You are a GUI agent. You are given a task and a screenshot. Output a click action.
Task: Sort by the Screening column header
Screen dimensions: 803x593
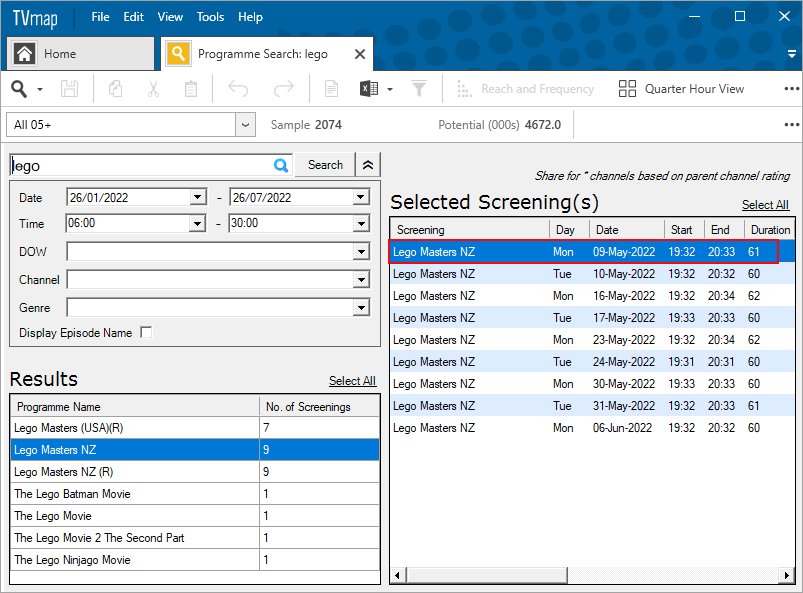tap(470, 230)
